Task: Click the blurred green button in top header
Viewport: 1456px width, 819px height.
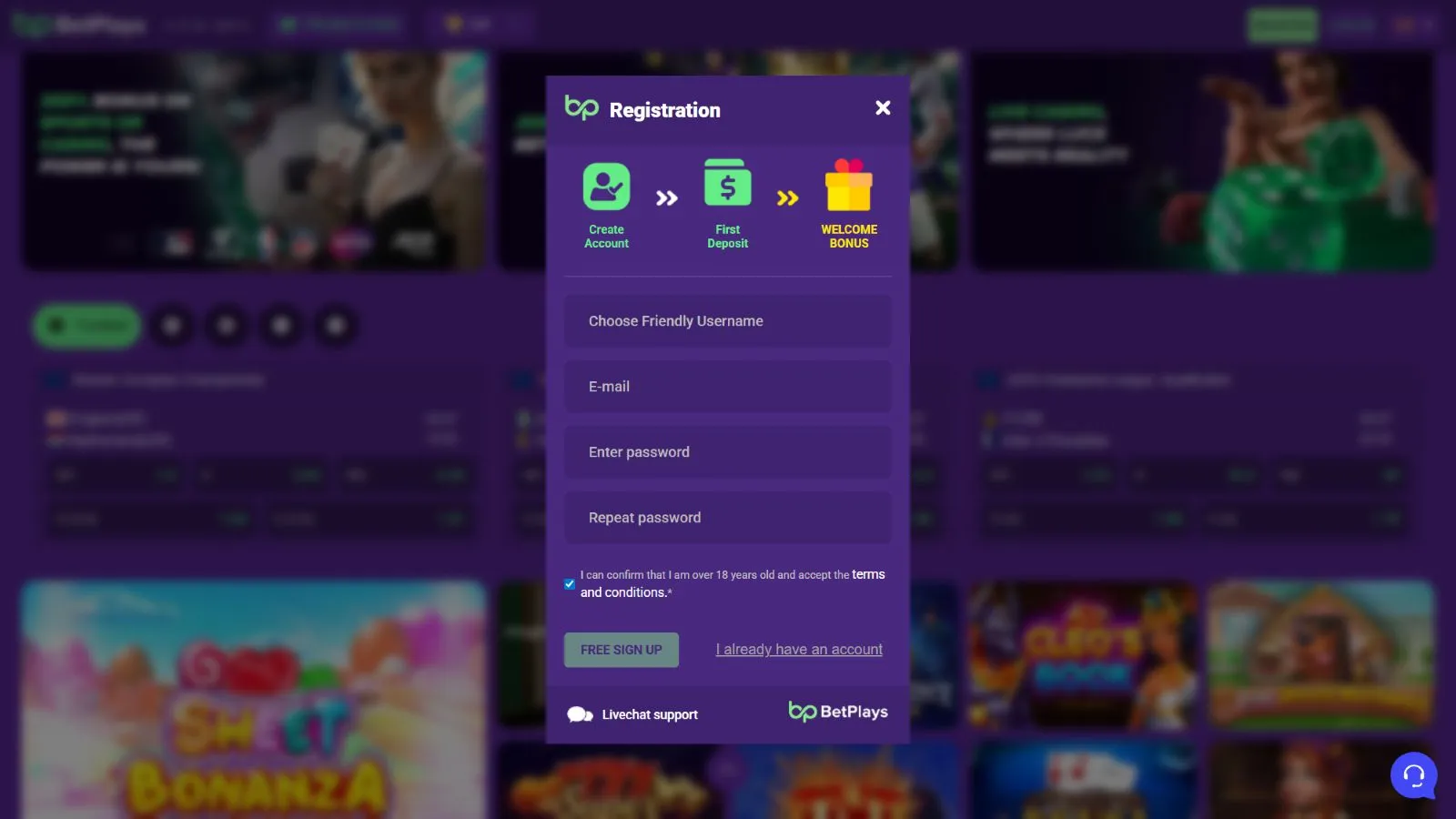Action: [x=1282, y=25]
